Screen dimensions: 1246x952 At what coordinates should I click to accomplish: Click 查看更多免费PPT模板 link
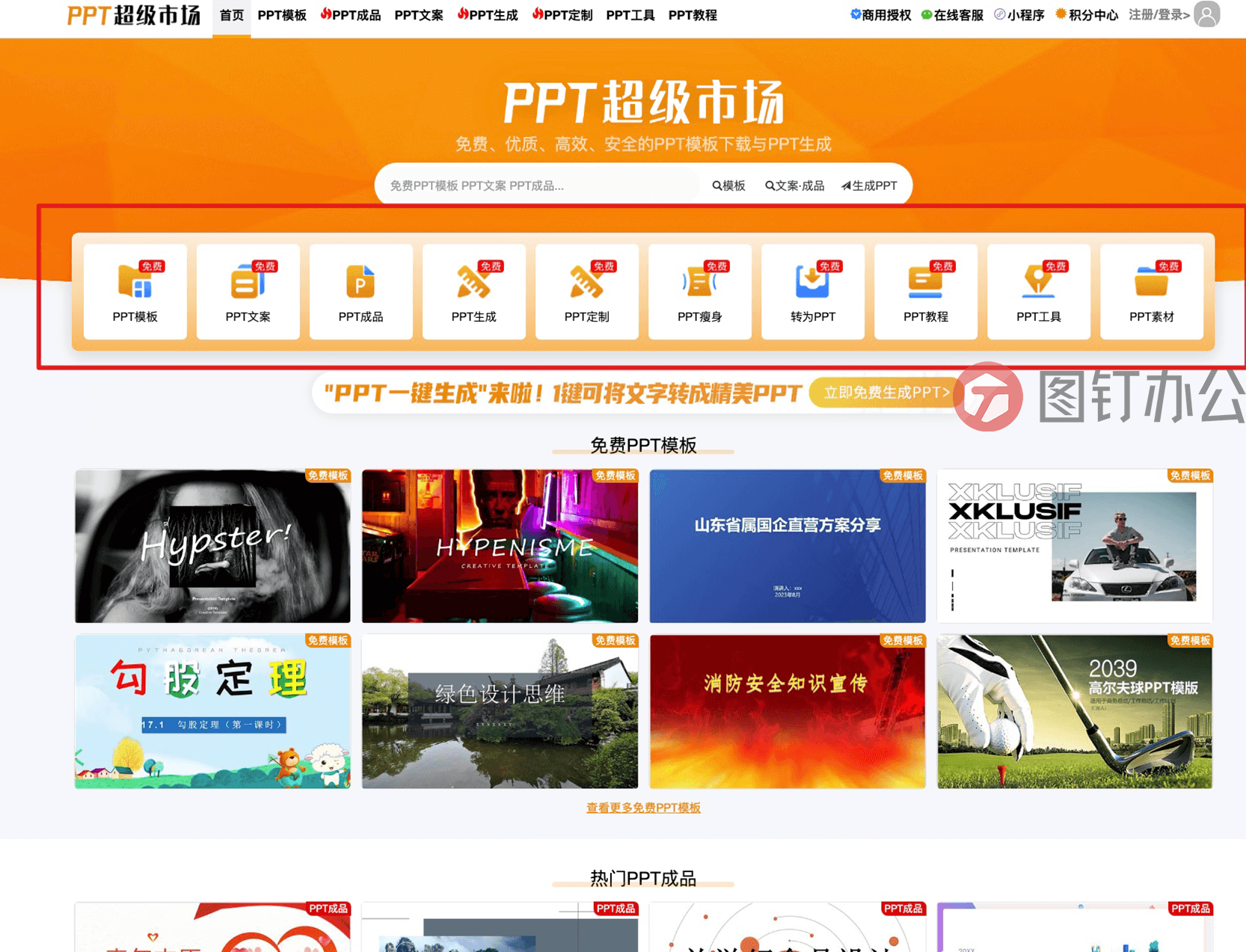[x=643, y=808]
